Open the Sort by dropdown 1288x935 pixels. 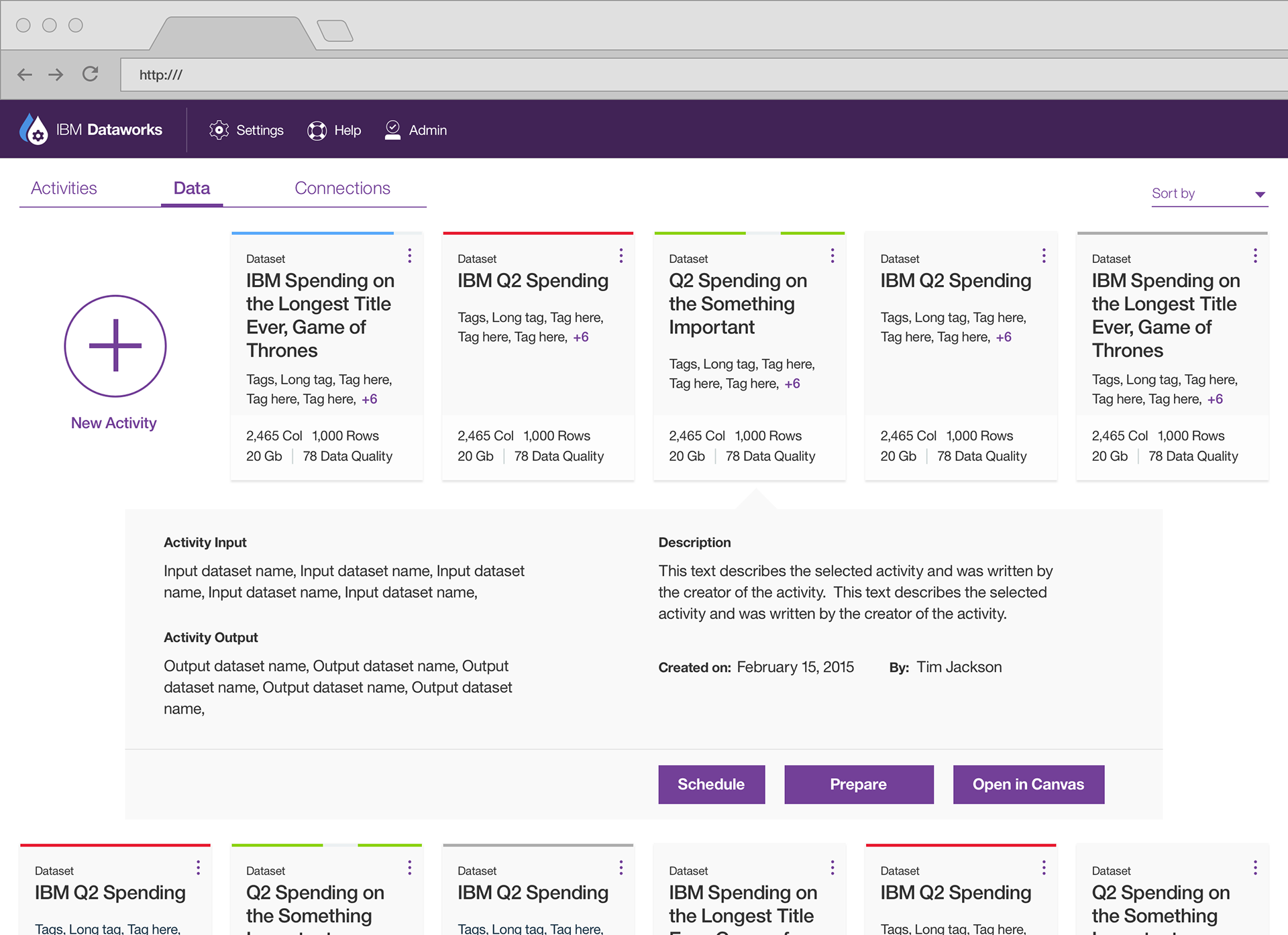point(1210,194)
